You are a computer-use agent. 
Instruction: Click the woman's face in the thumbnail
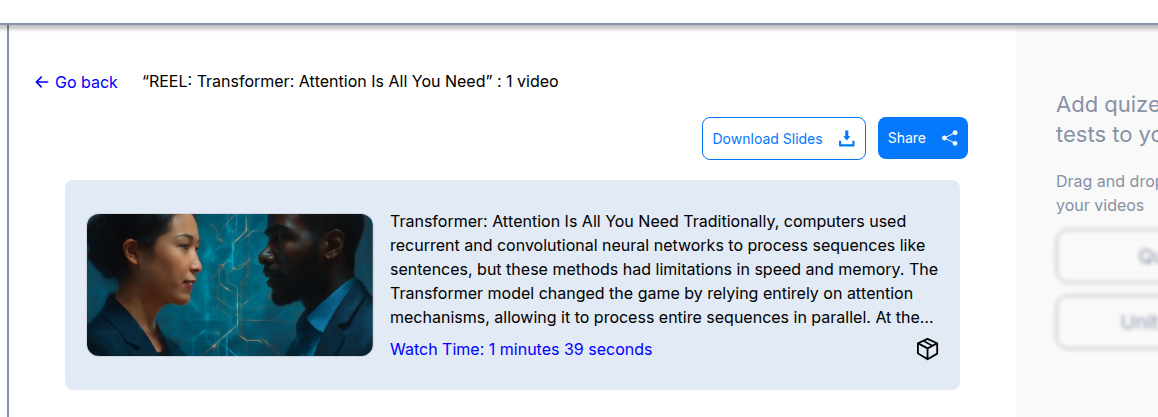click(160, 265)
